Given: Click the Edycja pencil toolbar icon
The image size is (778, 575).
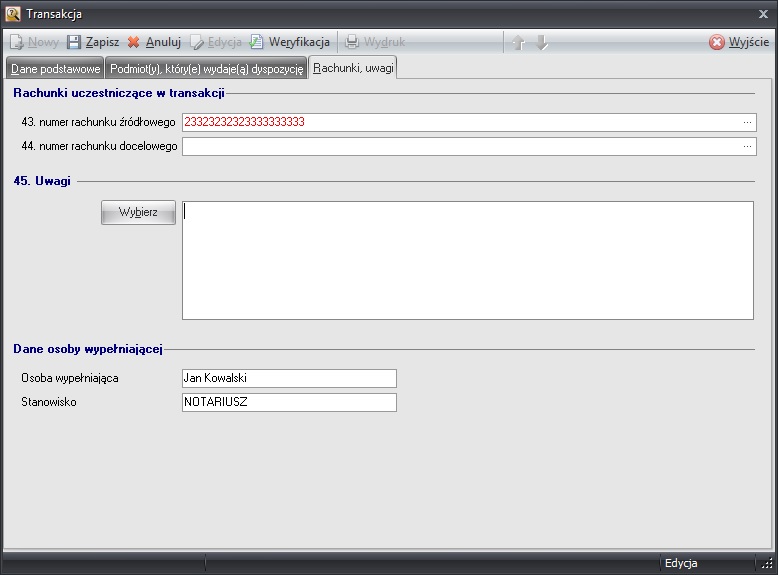Looking at the screenshot, I should pyautogui.click(x=198, y=43).
